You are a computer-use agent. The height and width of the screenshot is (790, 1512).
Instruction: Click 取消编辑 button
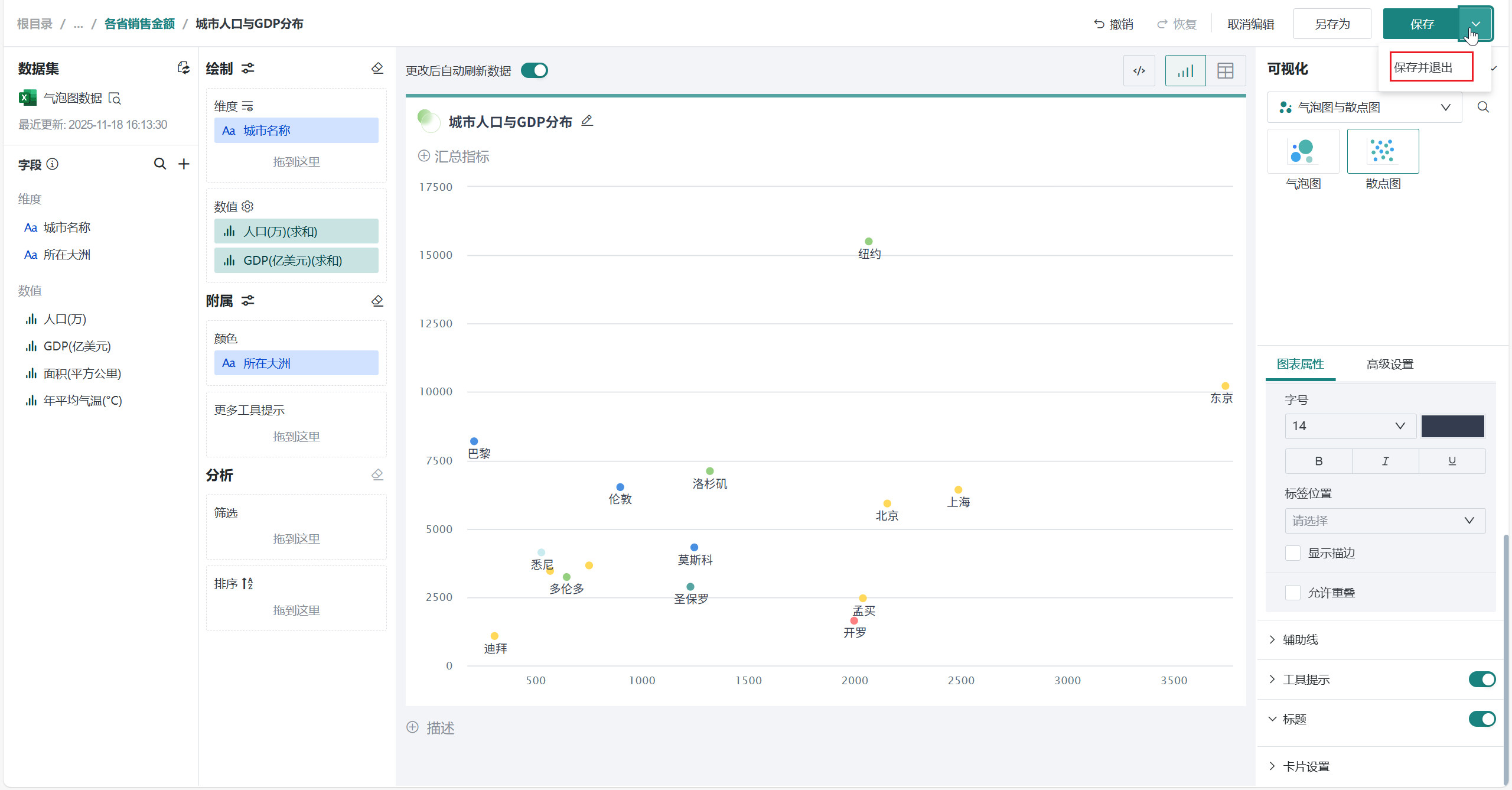click(x=1250, y=24)
